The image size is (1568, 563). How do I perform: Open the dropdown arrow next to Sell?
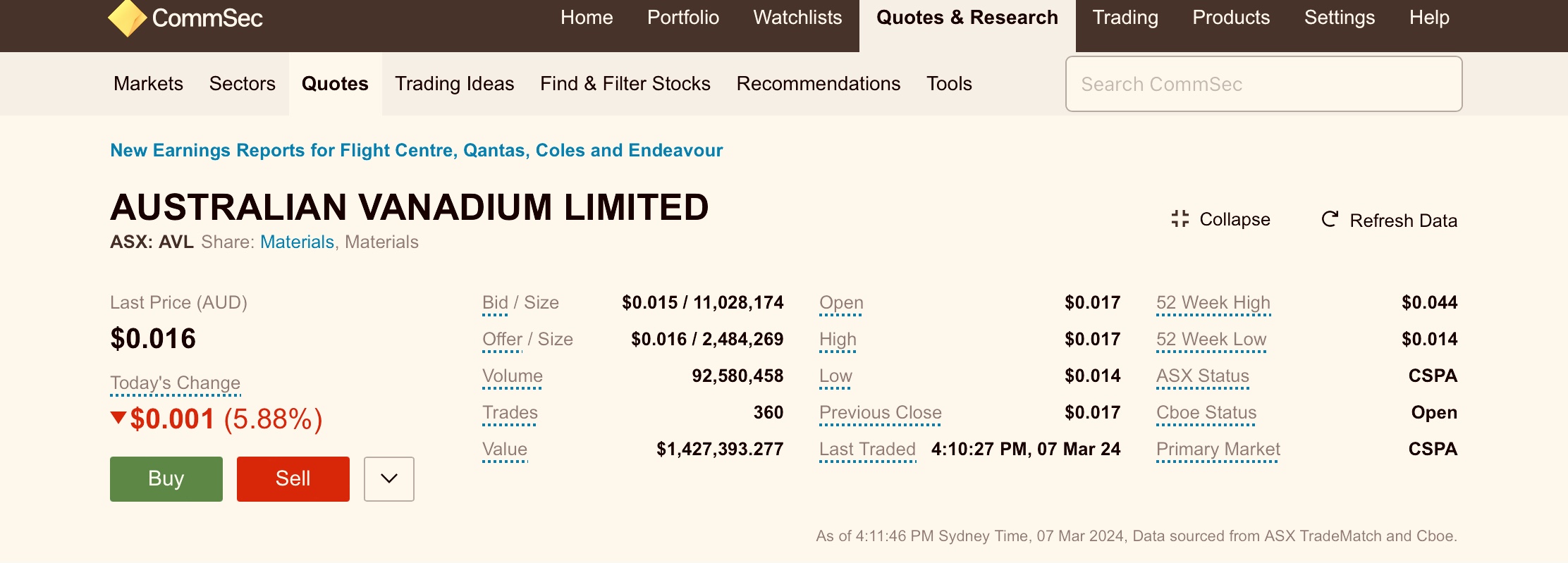[x=389, y=479]
